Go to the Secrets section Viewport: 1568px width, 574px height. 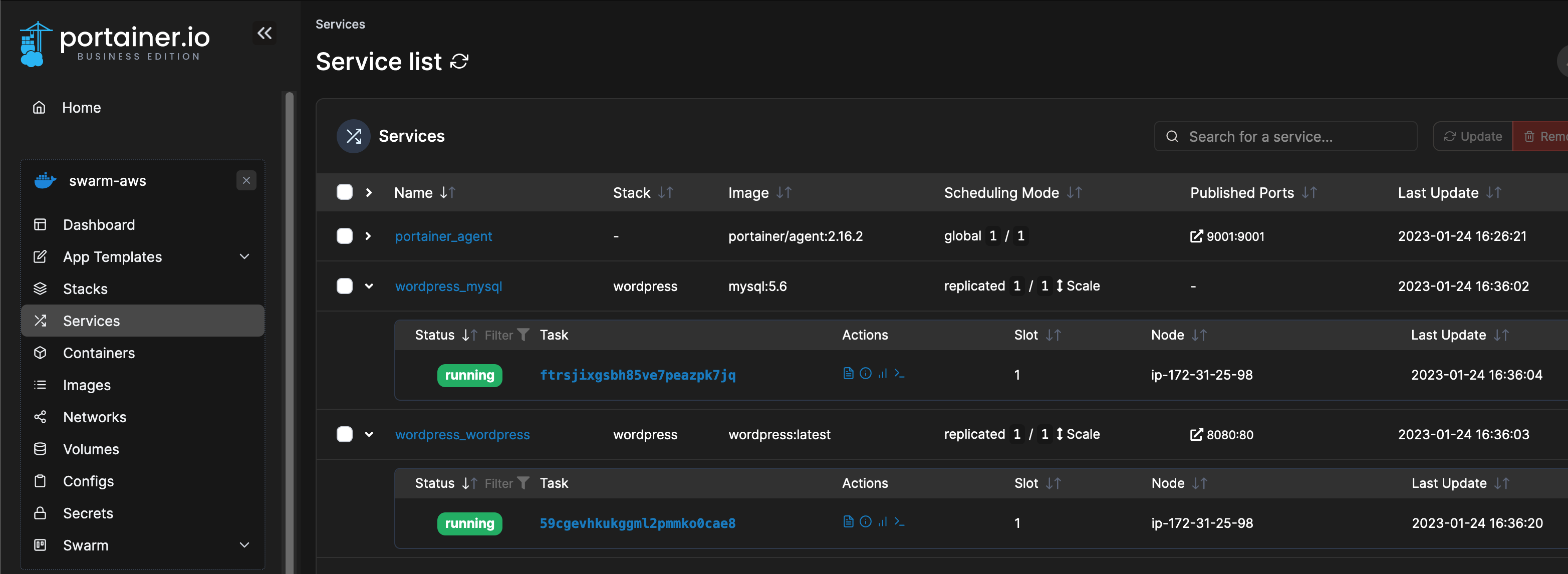[x=88, y=513]
